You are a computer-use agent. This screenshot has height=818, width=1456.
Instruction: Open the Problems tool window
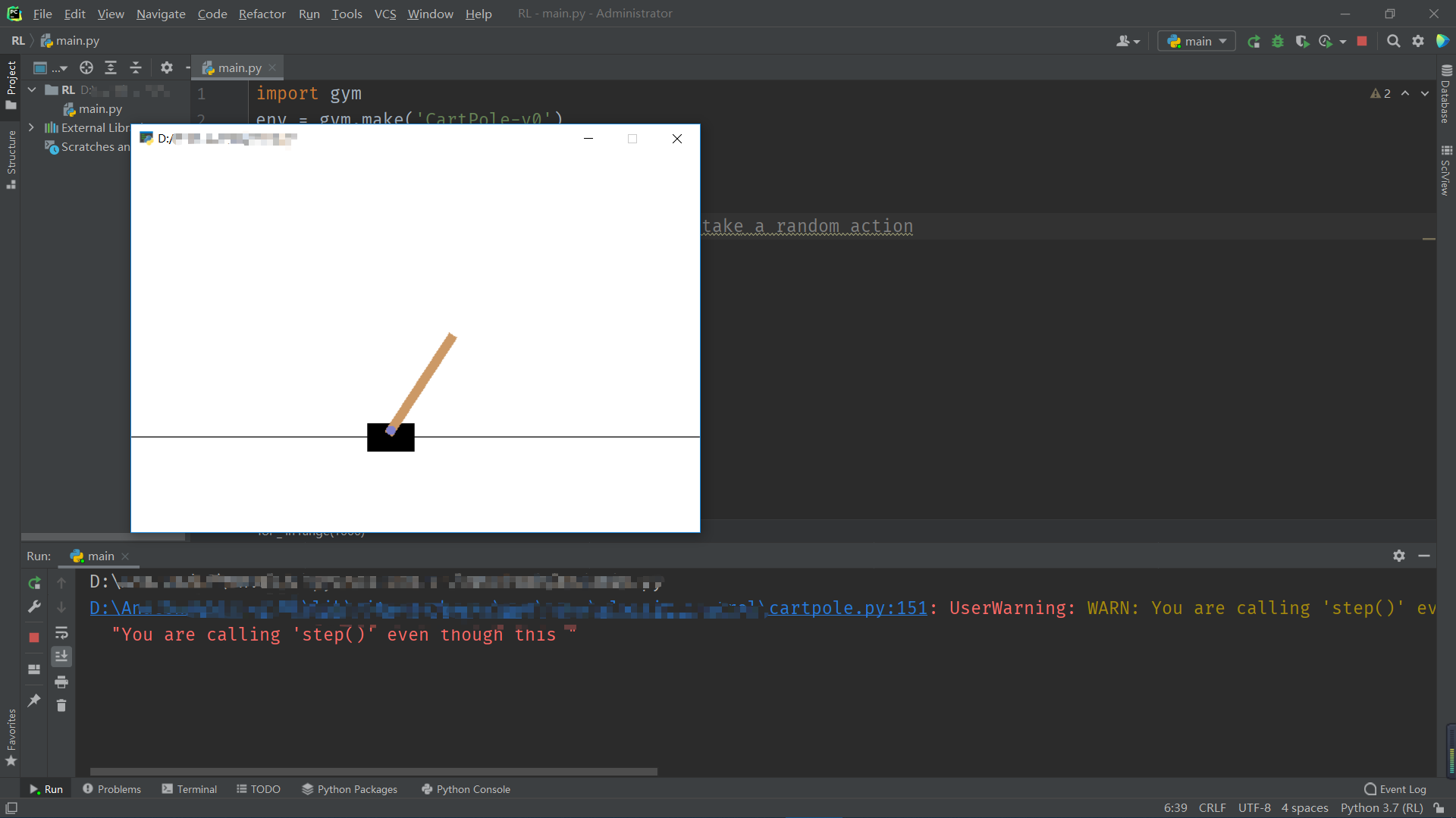(111, 789)
